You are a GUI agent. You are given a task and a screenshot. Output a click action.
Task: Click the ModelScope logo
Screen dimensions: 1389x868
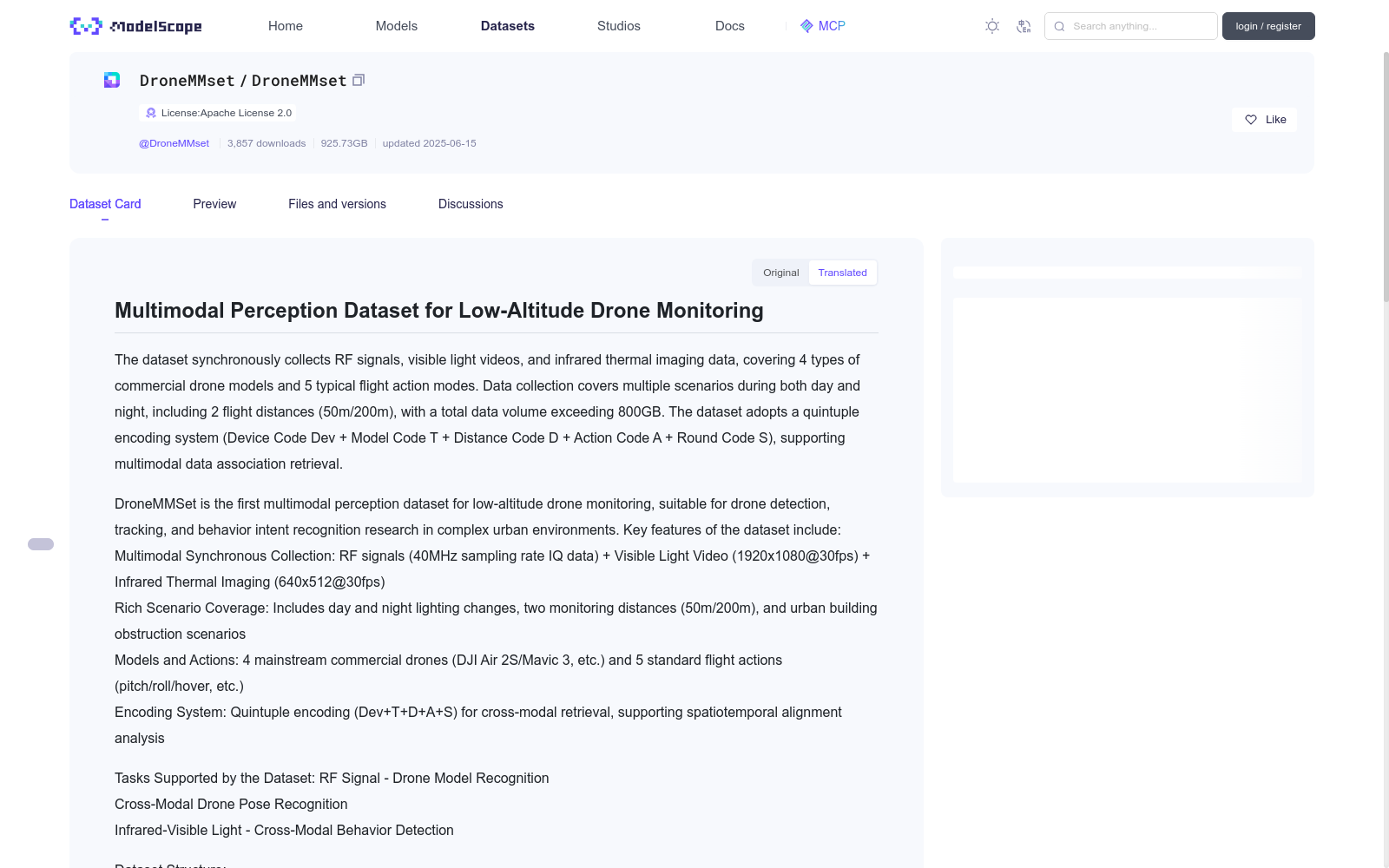pyautogui.click(x=135, y=26)
